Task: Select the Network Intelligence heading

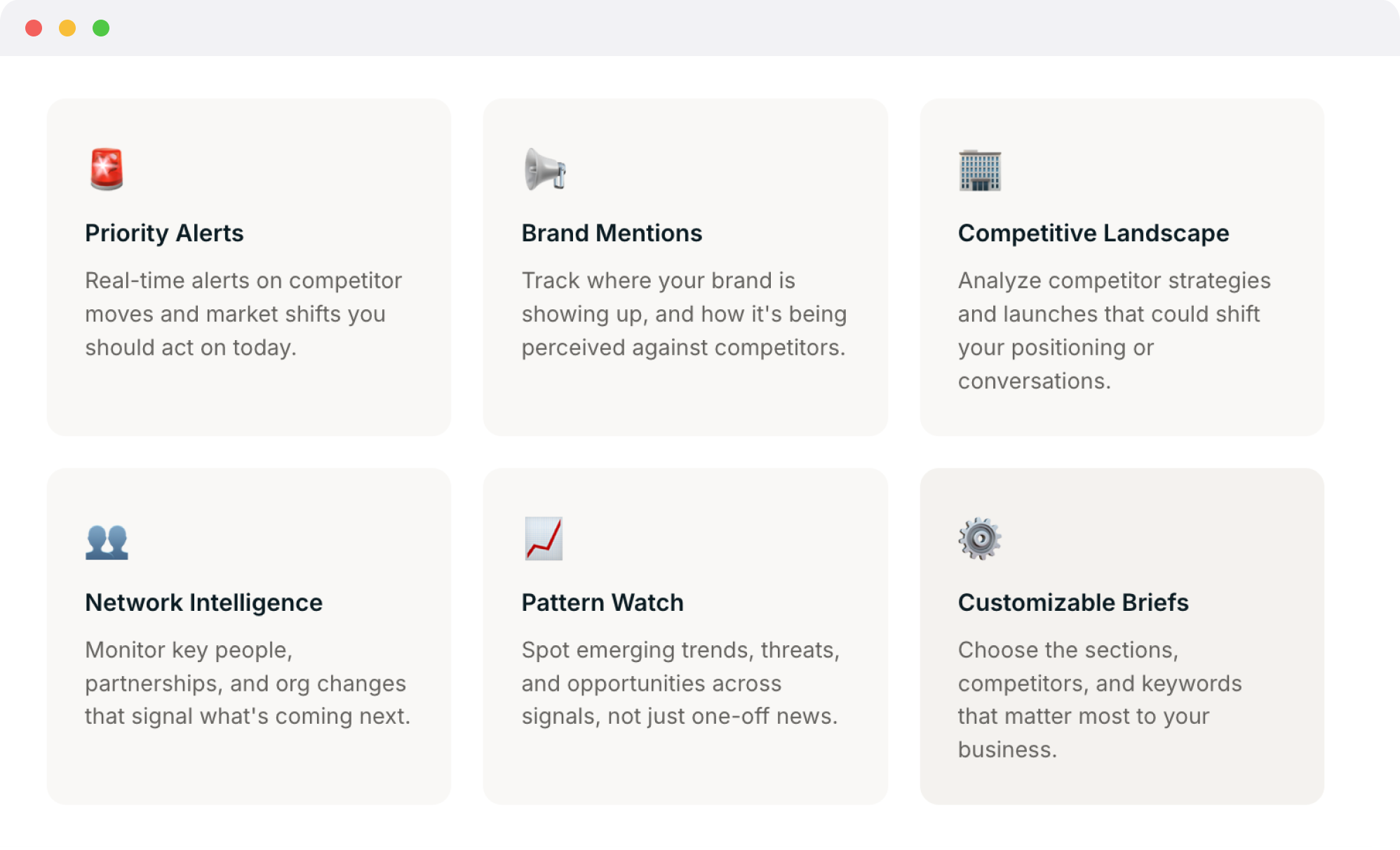Action: (203, 602)
